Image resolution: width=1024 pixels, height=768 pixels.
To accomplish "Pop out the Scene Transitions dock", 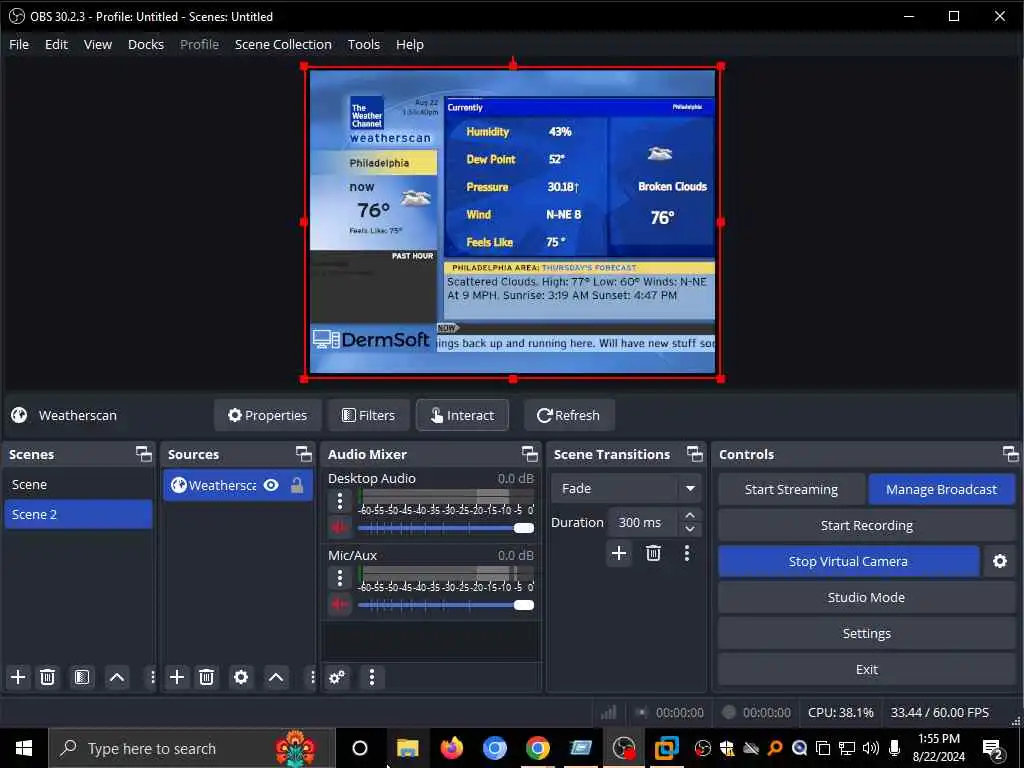I will pyautogui.click(x=695, y=454).
